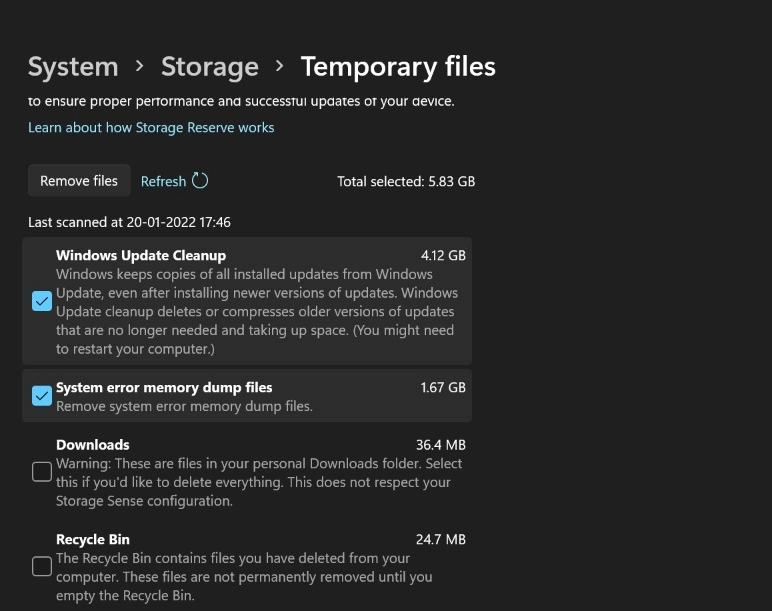
Task: Click the 24.7 MB size value
Action: point(441,539)
